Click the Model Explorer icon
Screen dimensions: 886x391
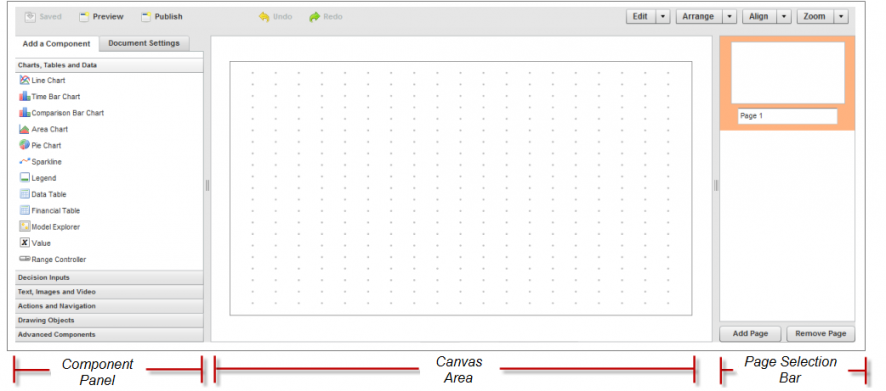tap(24, 227)
